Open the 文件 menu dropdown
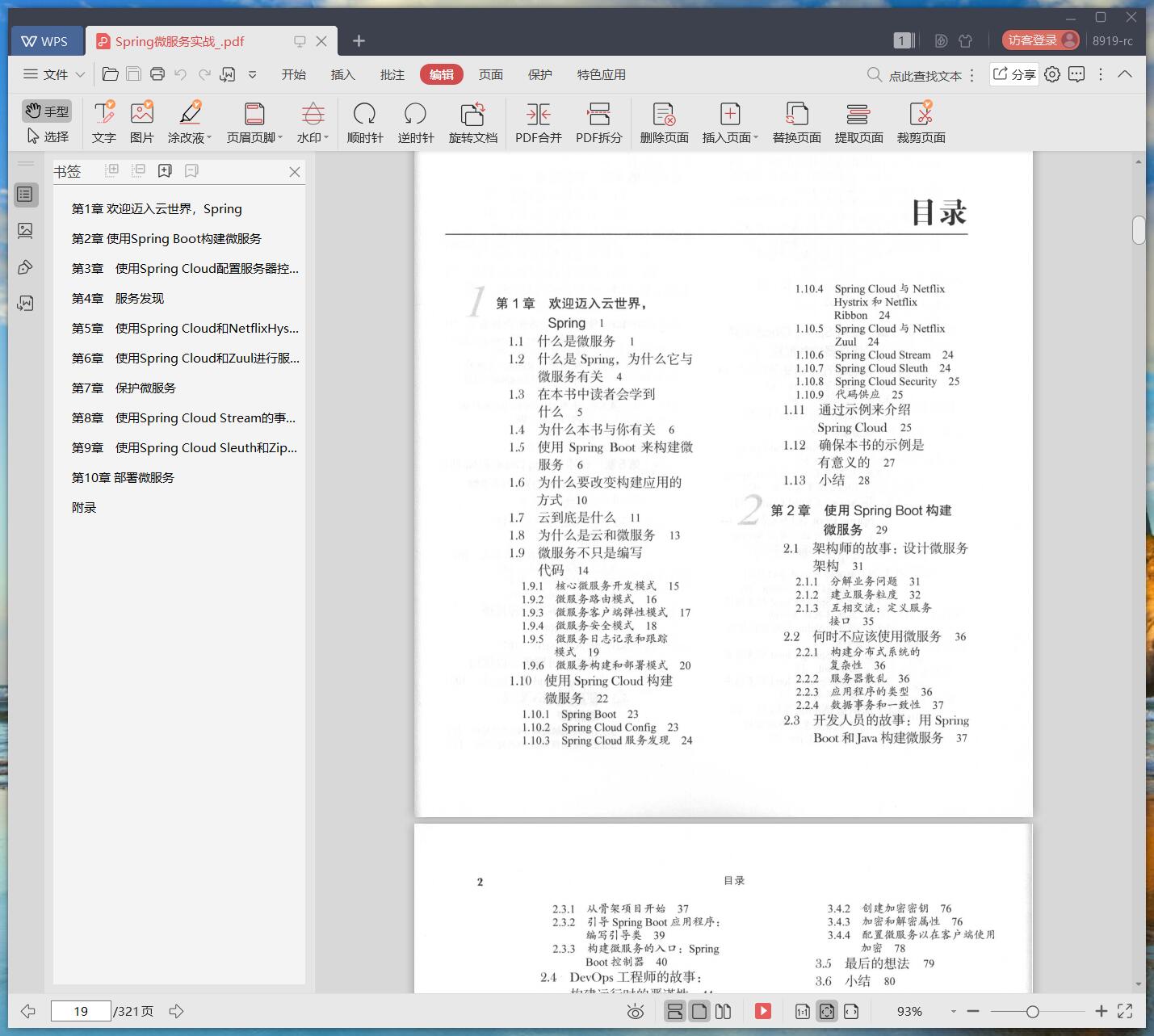1154x1036 pixels. (54, 74)
